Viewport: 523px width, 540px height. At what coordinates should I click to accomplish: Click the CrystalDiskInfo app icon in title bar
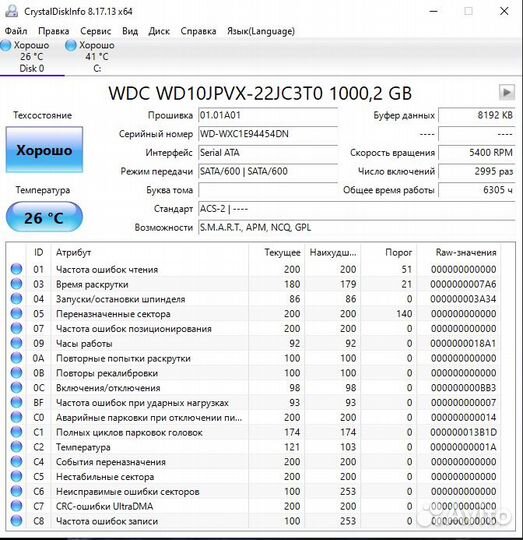point(11,11)
